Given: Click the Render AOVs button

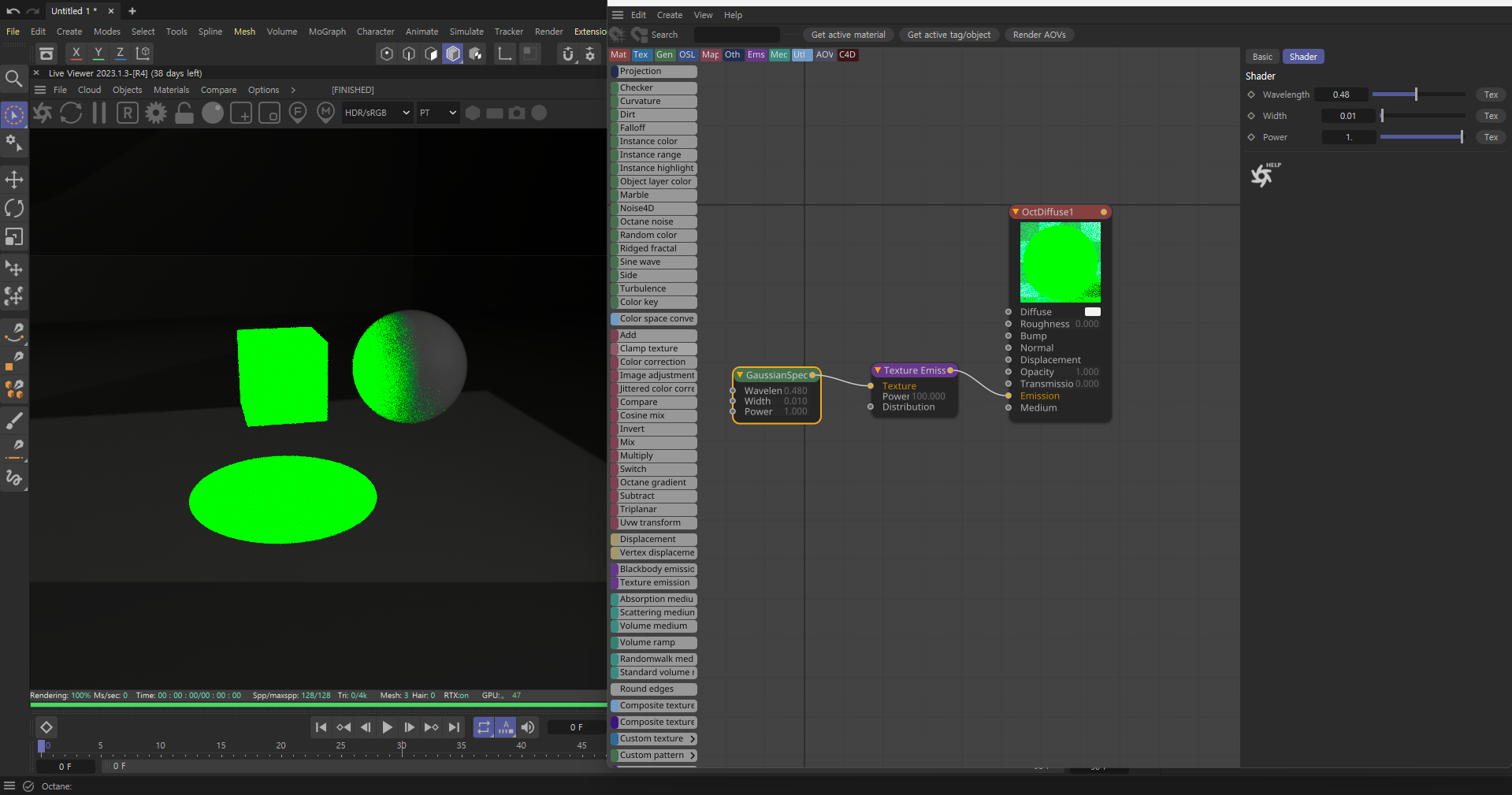Looking at the screenshot, I should click(1038, 35).
